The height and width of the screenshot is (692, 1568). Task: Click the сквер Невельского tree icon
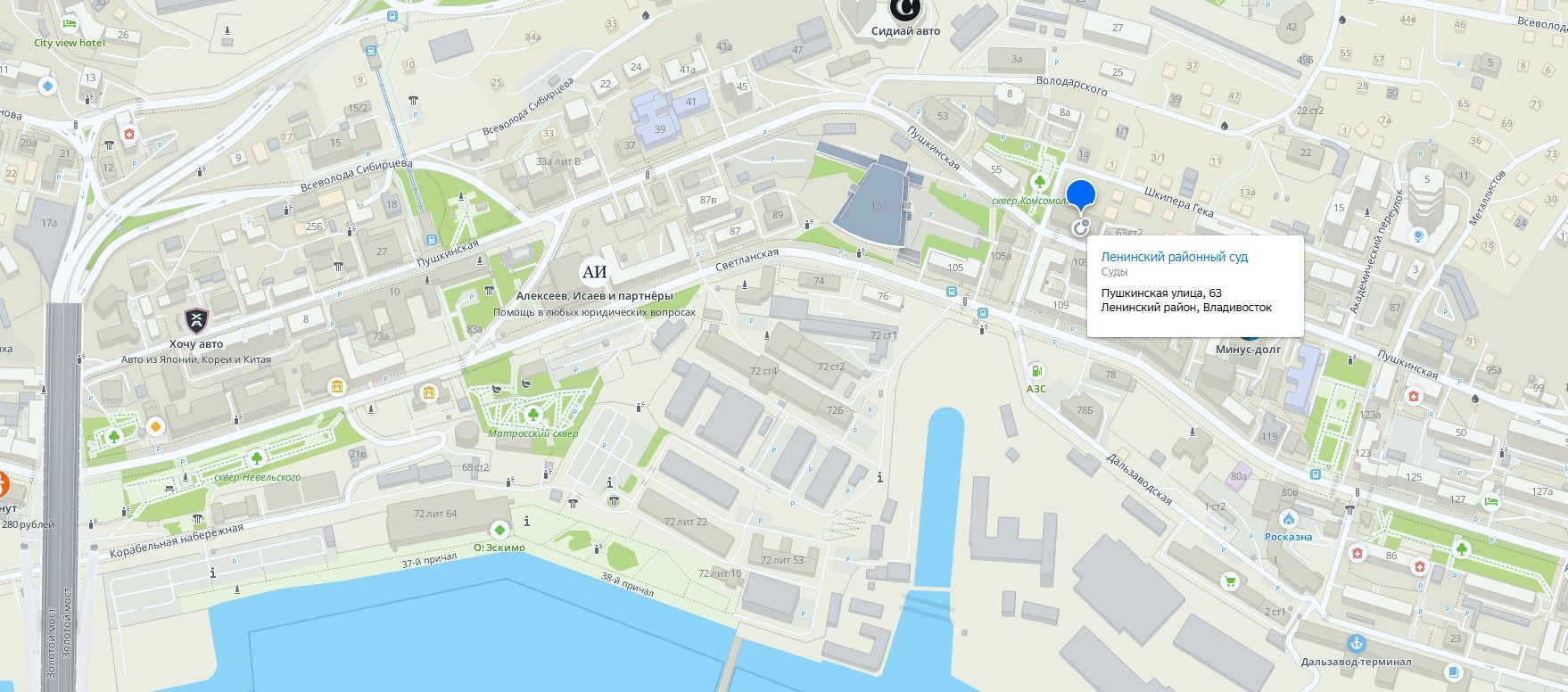tap(257, 458)
